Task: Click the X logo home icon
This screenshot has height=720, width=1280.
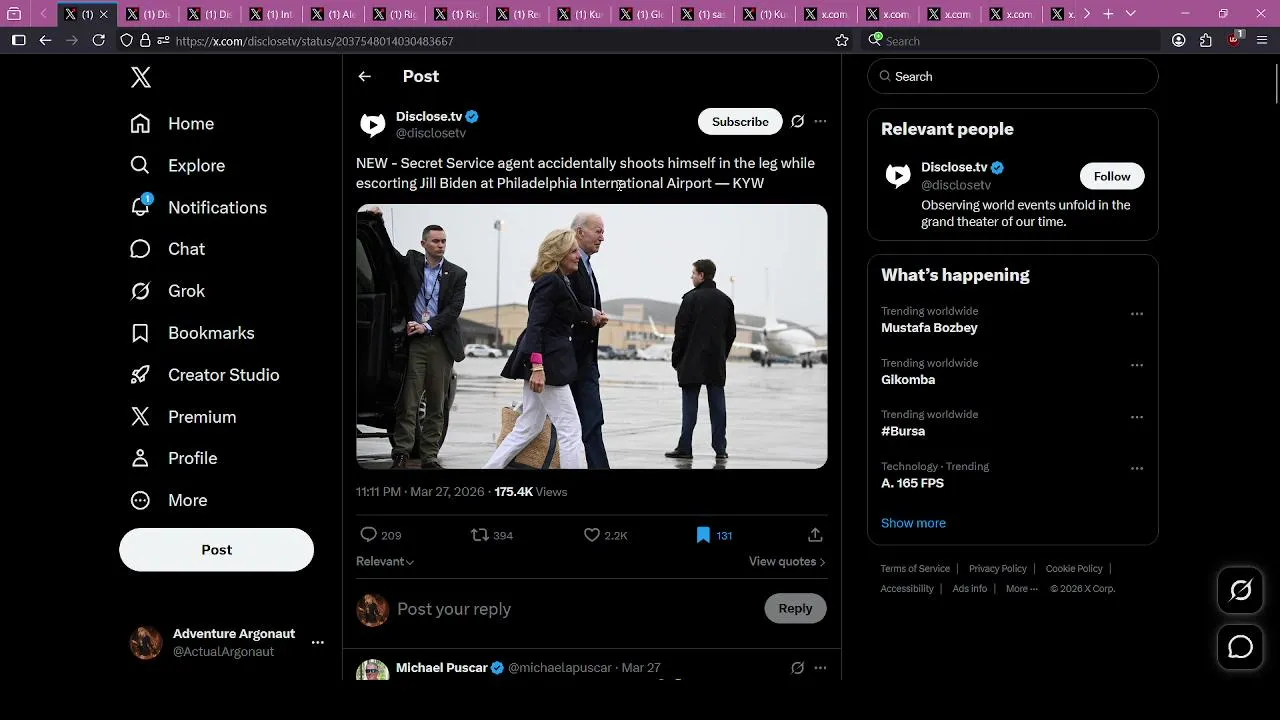Action: click(141, 78)
